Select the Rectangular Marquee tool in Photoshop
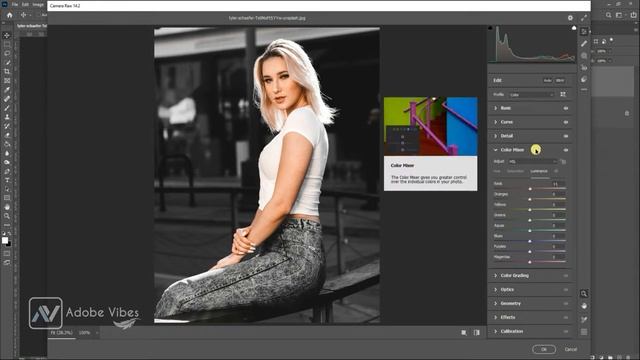This screenshot has width=640, height=360. [x=7, y=44]
